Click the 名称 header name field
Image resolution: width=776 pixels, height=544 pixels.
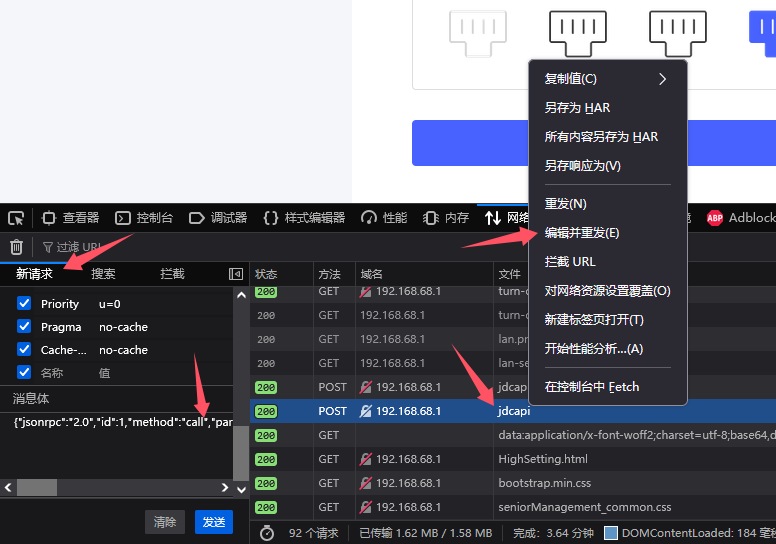click(x=52, y=373)
